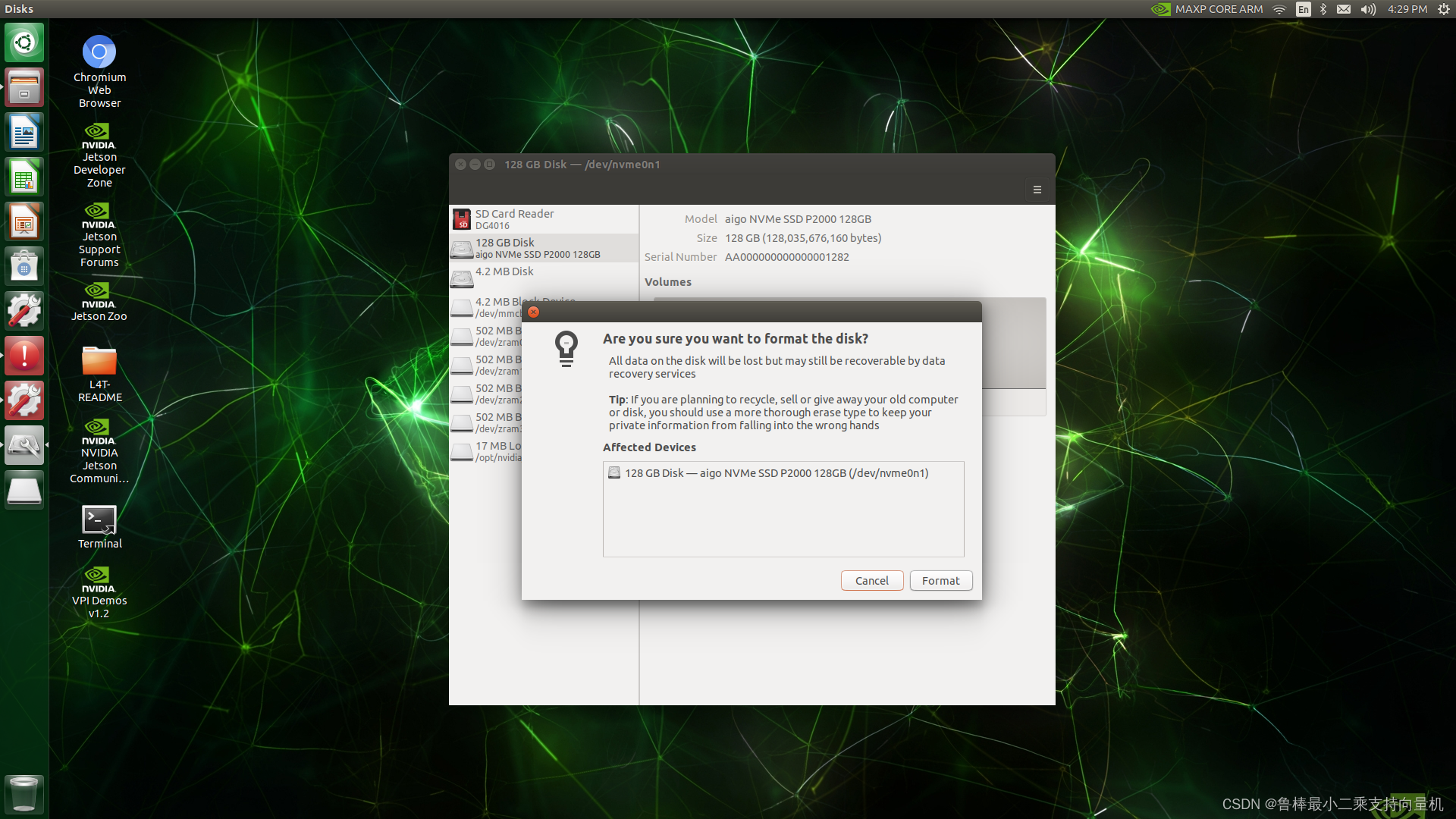Select the 17 MB loop device entry
This screenshot has width=1456, height=819.
click(486, 451)
